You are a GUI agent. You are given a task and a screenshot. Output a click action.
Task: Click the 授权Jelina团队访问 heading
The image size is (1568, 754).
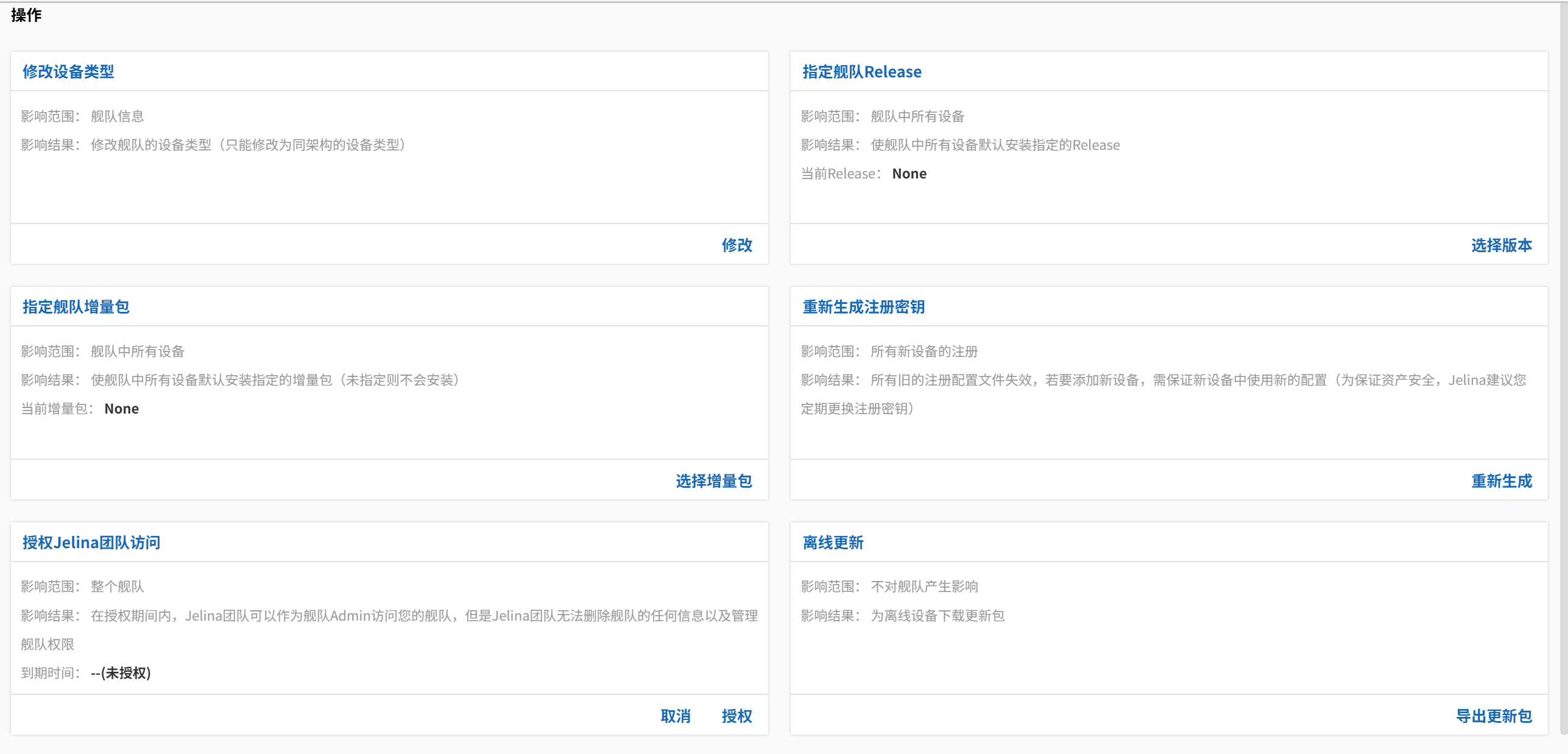point(91,542)
